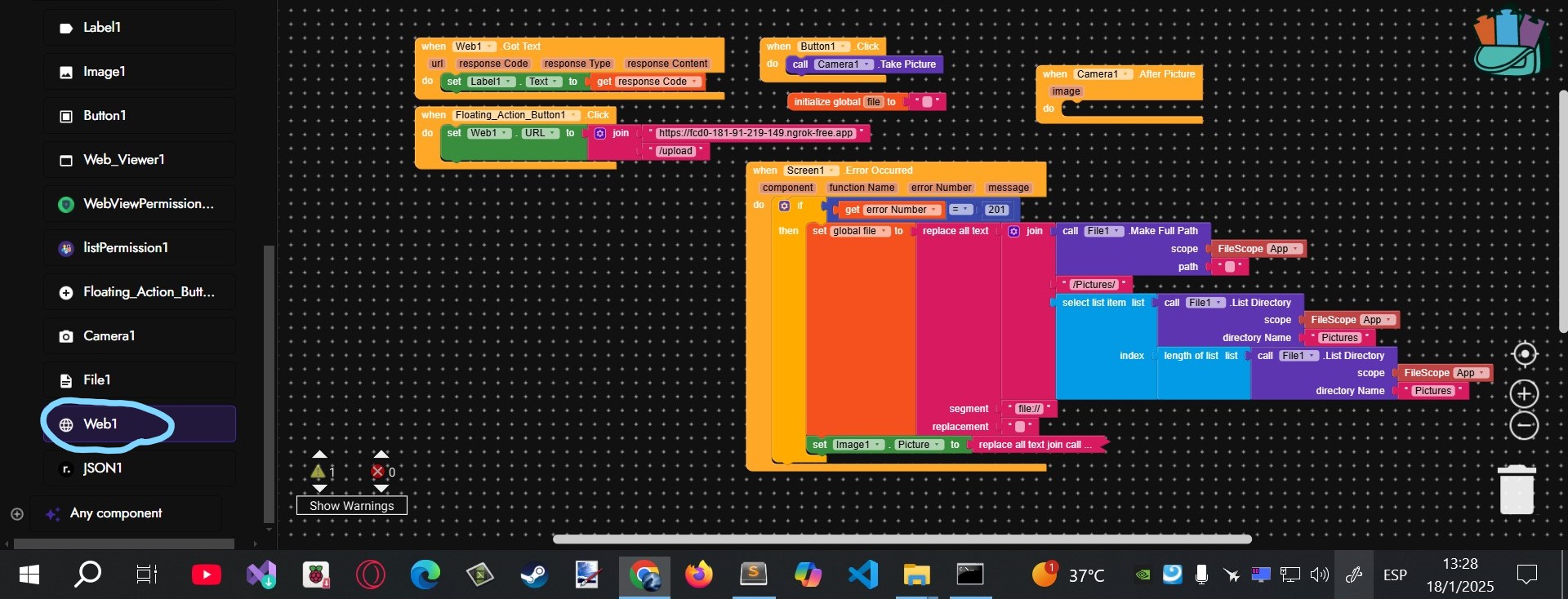Click the "file://" segment text block
The width and height of the screenshot is (1568, 599).
point(1030,409)
